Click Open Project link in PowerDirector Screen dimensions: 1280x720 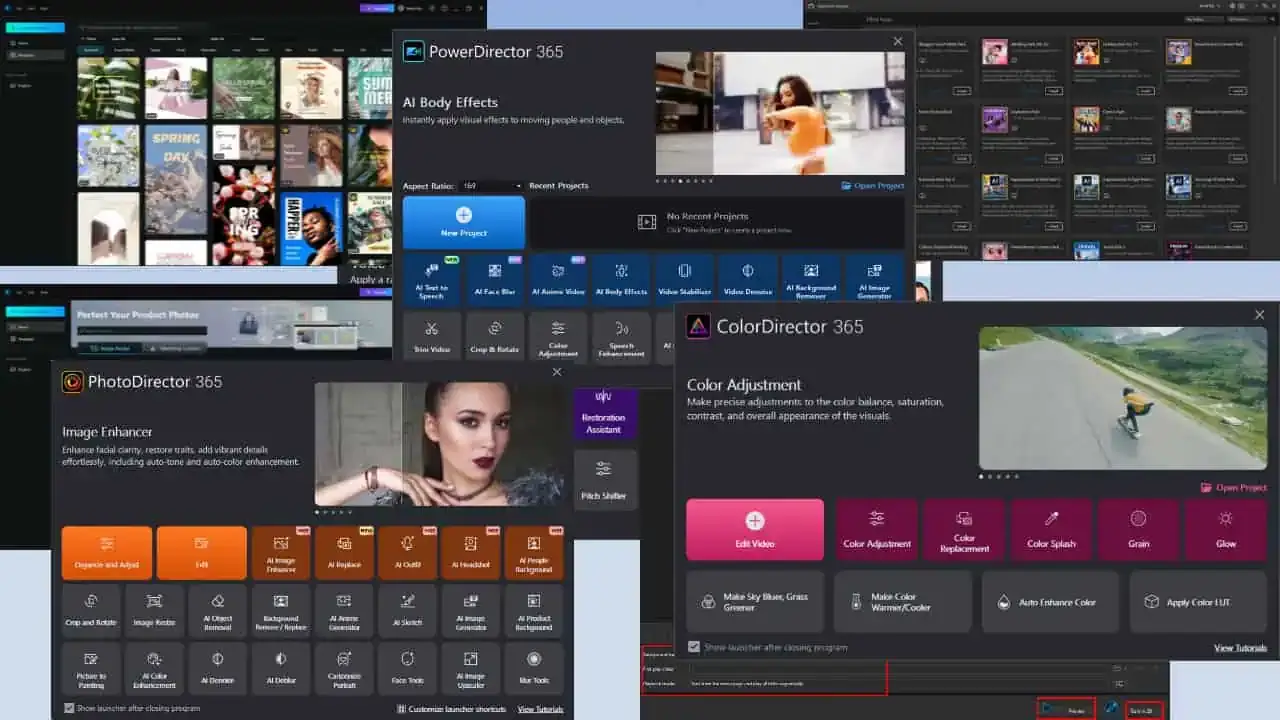(x=873, y=186)
